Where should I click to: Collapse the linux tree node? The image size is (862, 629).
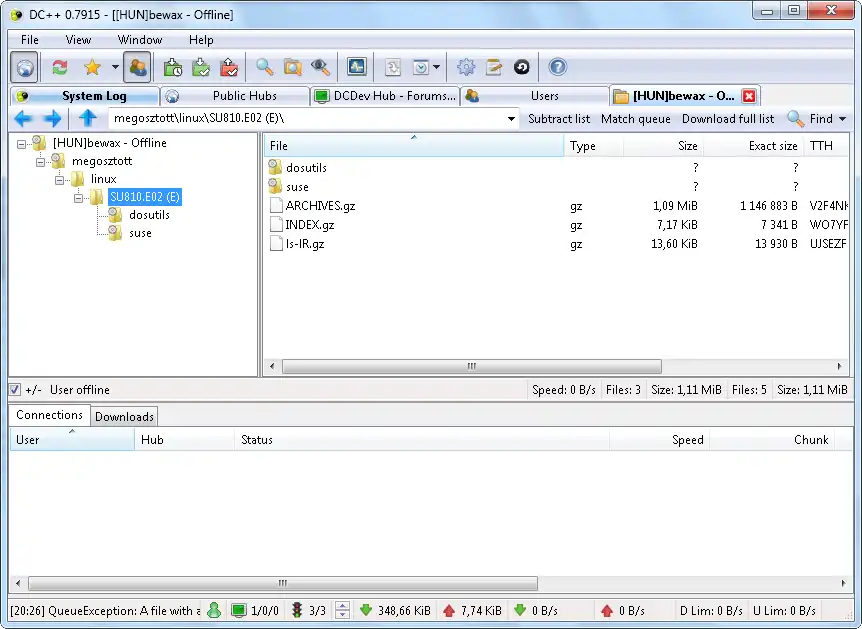pyautogui.click(x=60, y=180)
